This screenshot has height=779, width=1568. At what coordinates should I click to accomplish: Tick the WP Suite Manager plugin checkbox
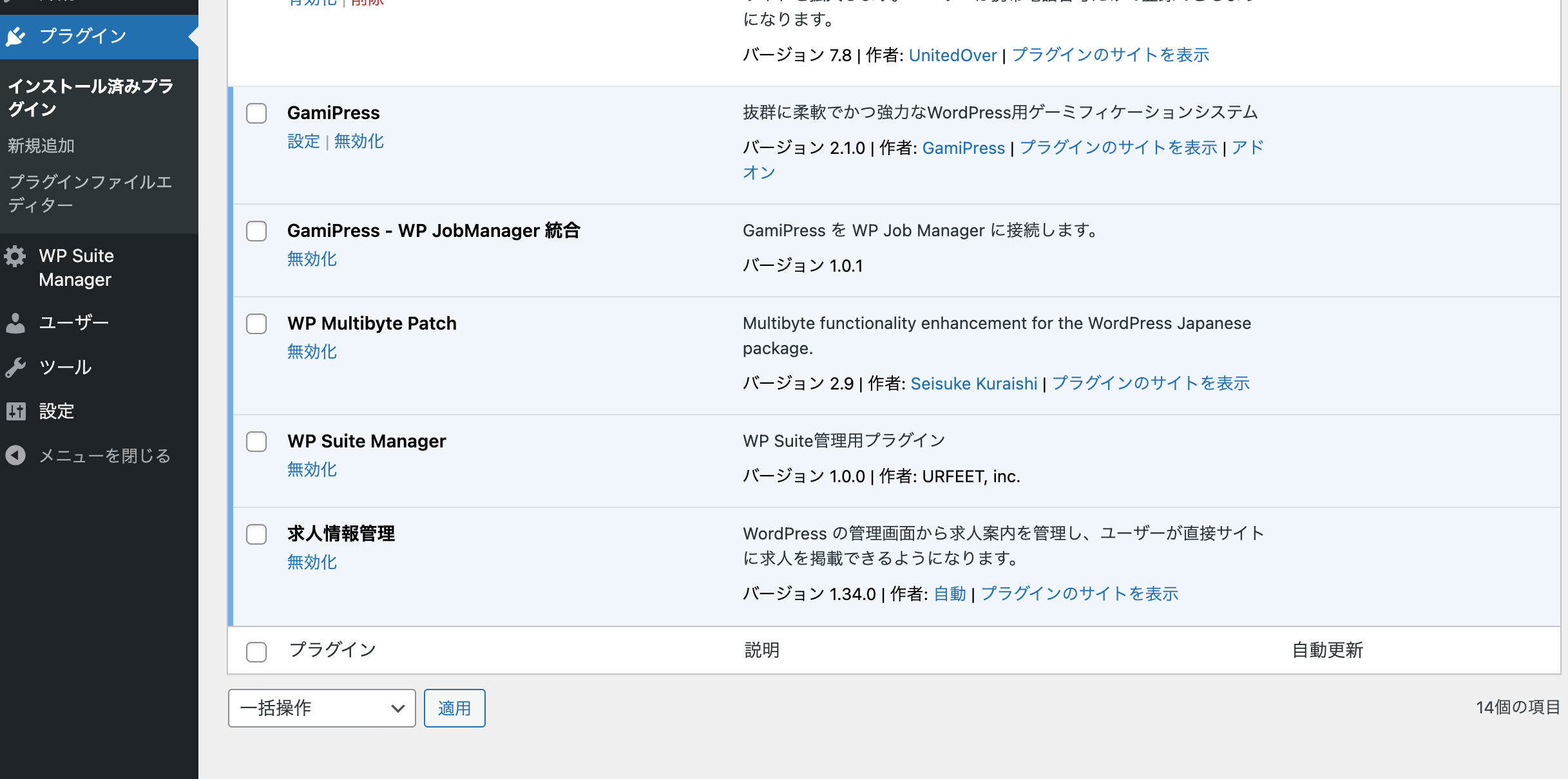[256, 442]
